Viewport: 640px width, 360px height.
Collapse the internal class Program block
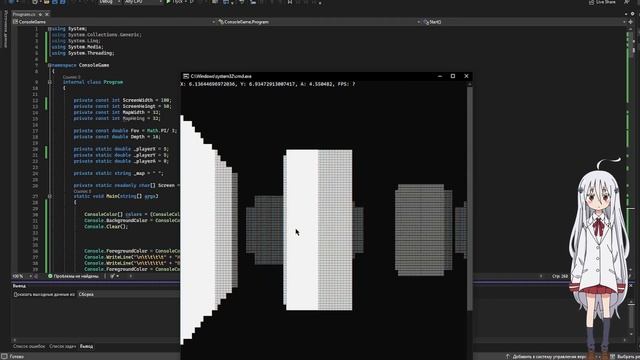pyautogui.click(x=49, y=82)
